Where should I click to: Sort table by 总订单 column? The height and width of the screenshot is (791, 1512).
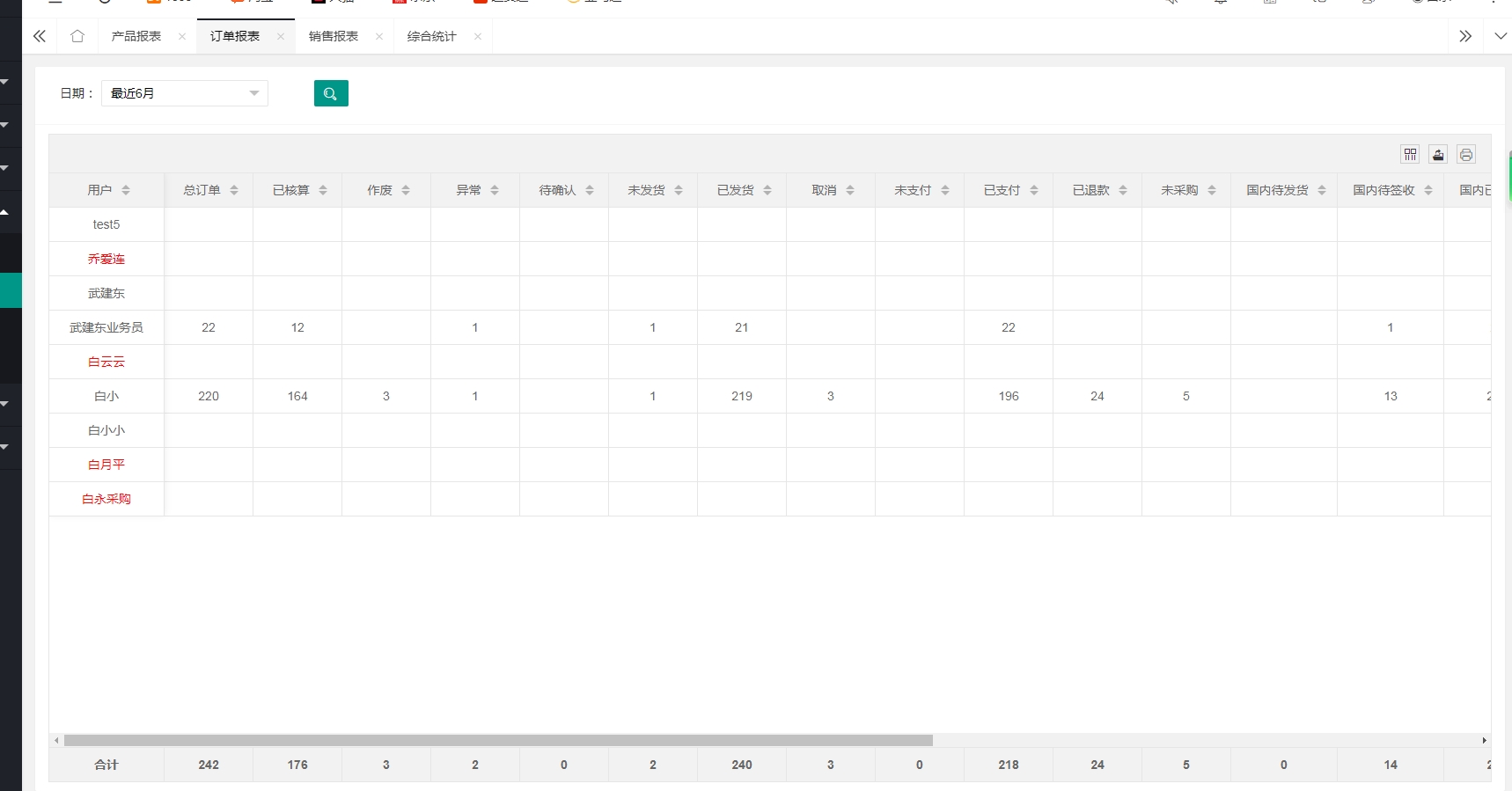pyautogui.click(x=234, y=190)
